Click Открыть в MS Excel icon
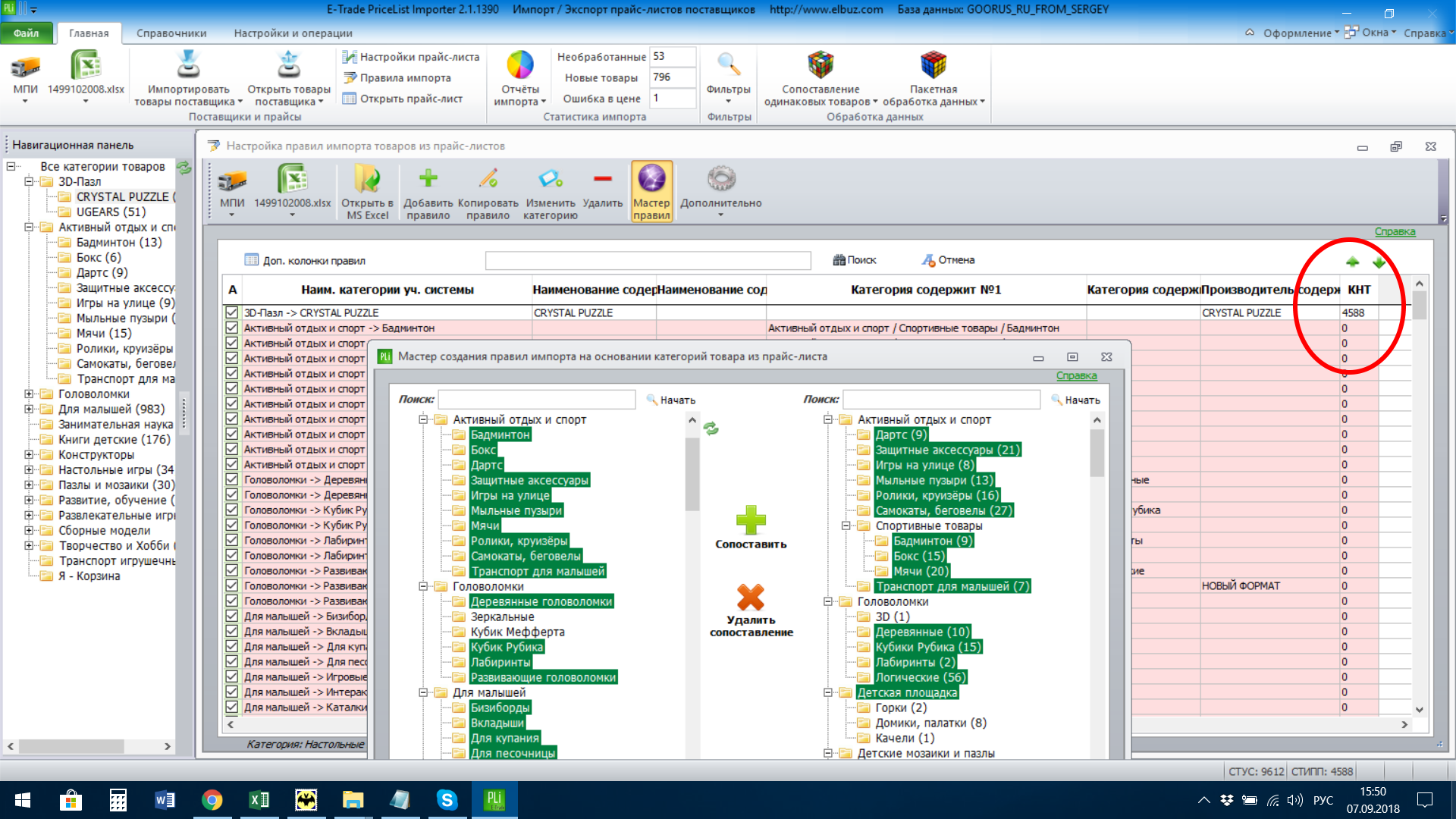Image resolution: width=1456 pixels, height=819 pixels. [x=367, y=180]
